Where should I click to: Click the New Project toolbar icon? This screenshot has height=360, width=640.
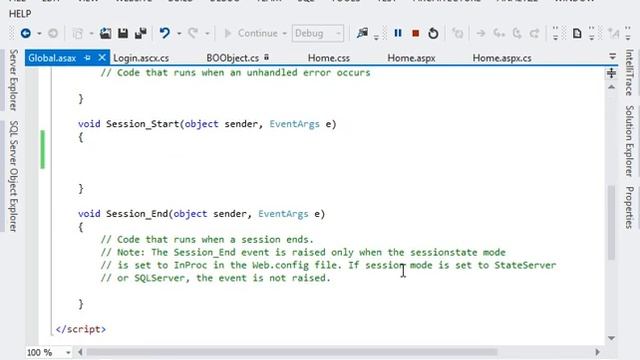pos(78,33)
